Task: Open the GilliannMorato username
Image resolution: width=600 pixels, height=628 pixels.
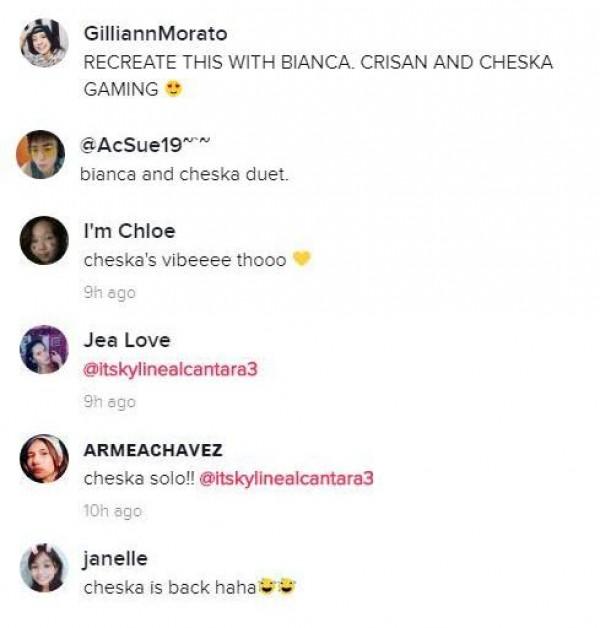Action: pyautogui.click(x=155, y=33)
